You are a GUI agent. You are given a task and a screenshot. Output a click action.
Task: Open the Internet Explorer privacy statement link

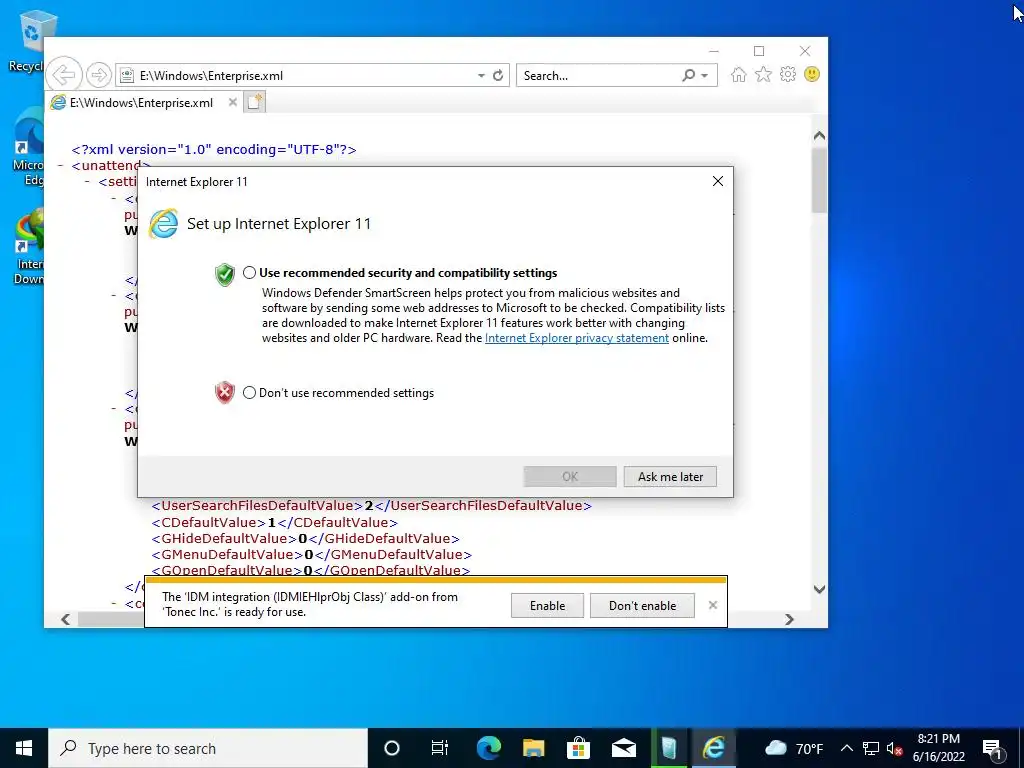pyautogui.click(x=577, y=338)
